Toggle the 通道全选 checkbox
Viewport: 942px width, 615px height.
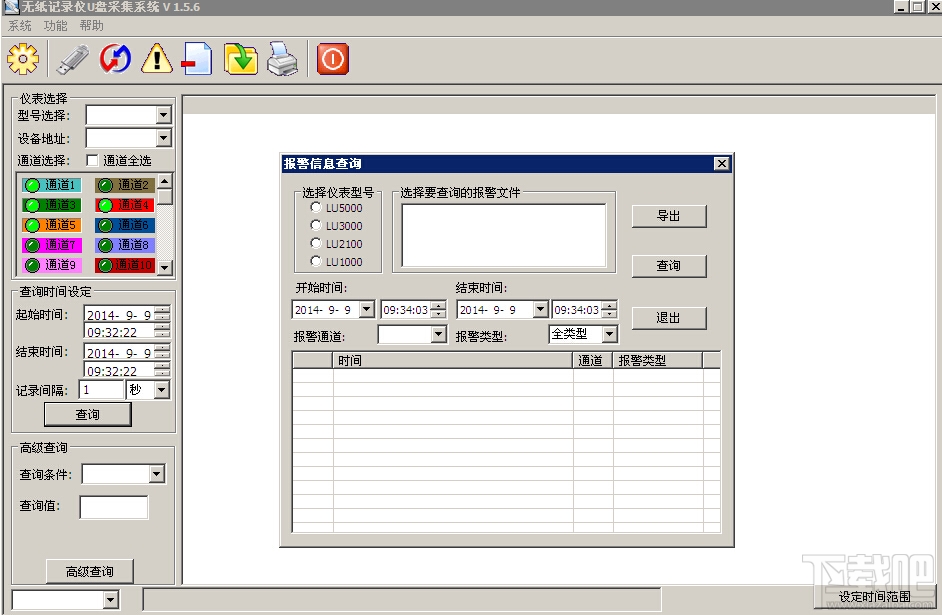[92, 160]
